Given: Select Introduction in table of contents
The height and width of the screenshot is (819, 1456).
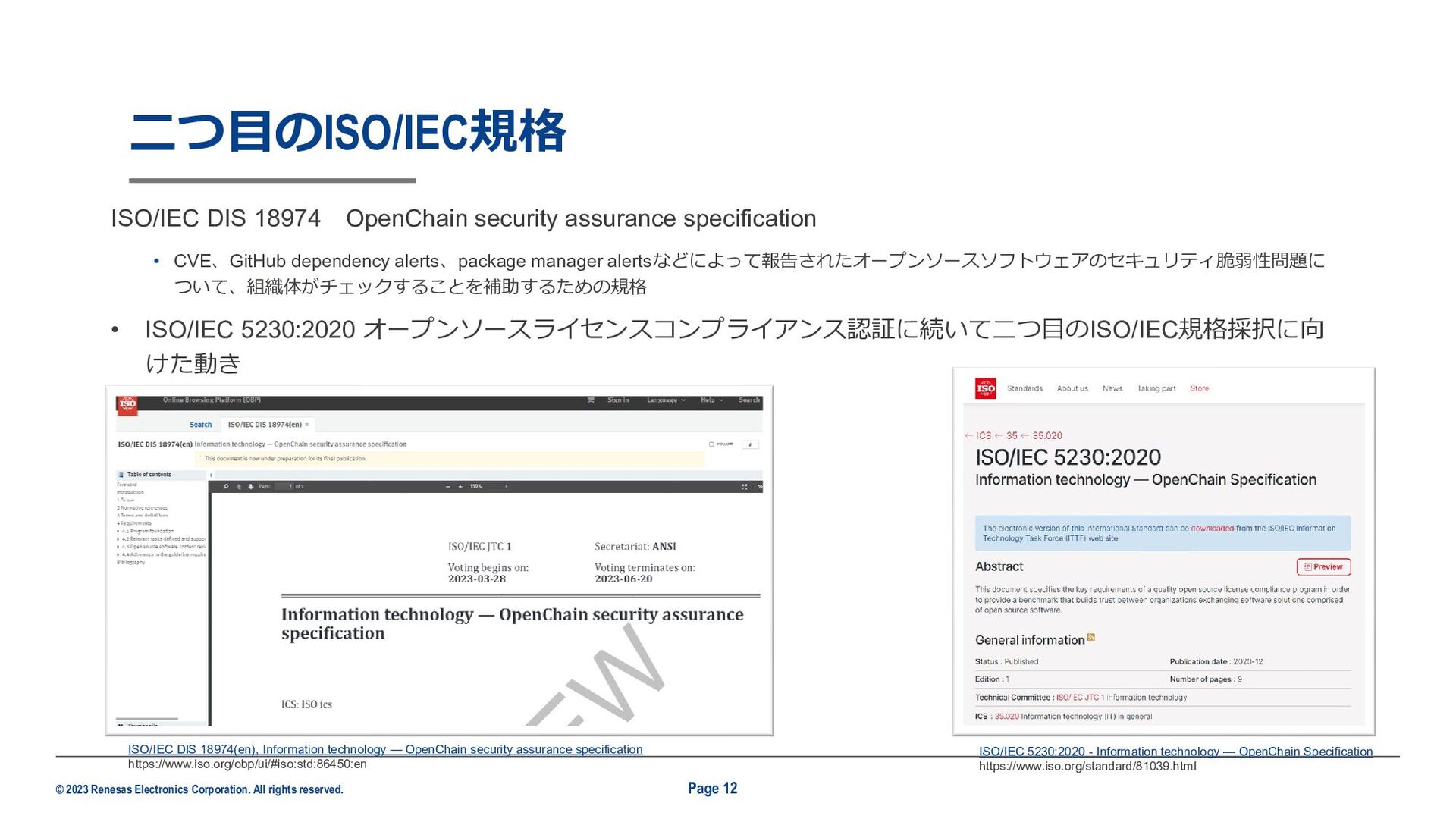Looking at the screenshot, I should [x=130, y=492].
